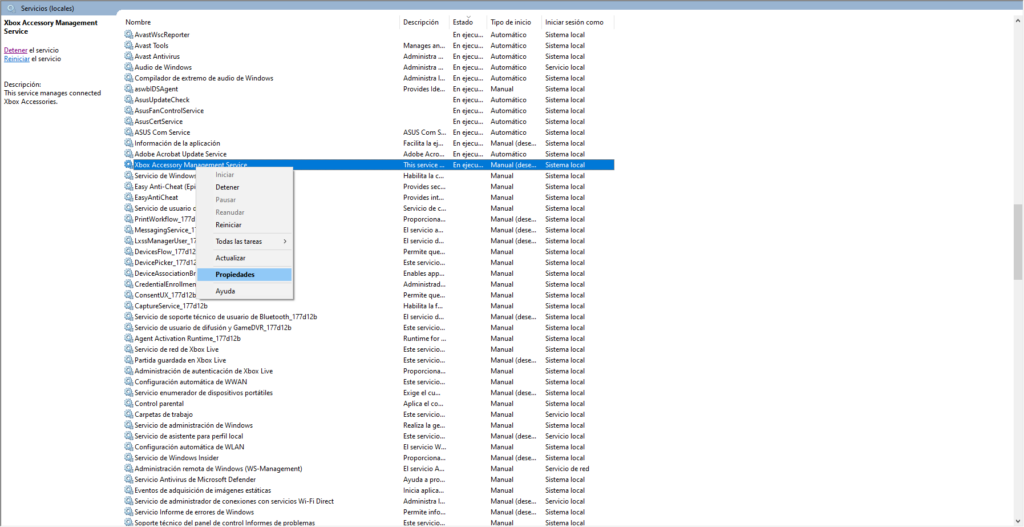Click gear icon beside Adobe Acrobat Update Service

coord(129,154)
